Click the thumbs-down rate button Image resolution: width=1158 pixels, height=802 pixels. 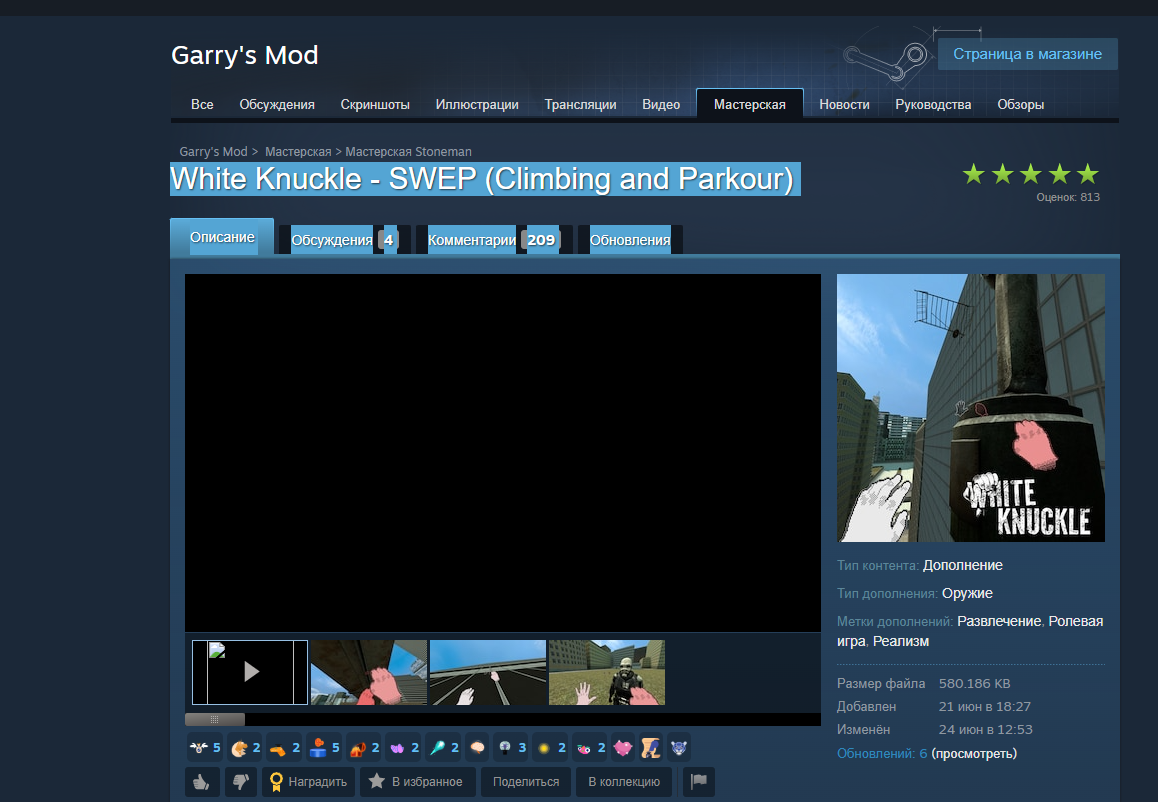coord(240,781)
